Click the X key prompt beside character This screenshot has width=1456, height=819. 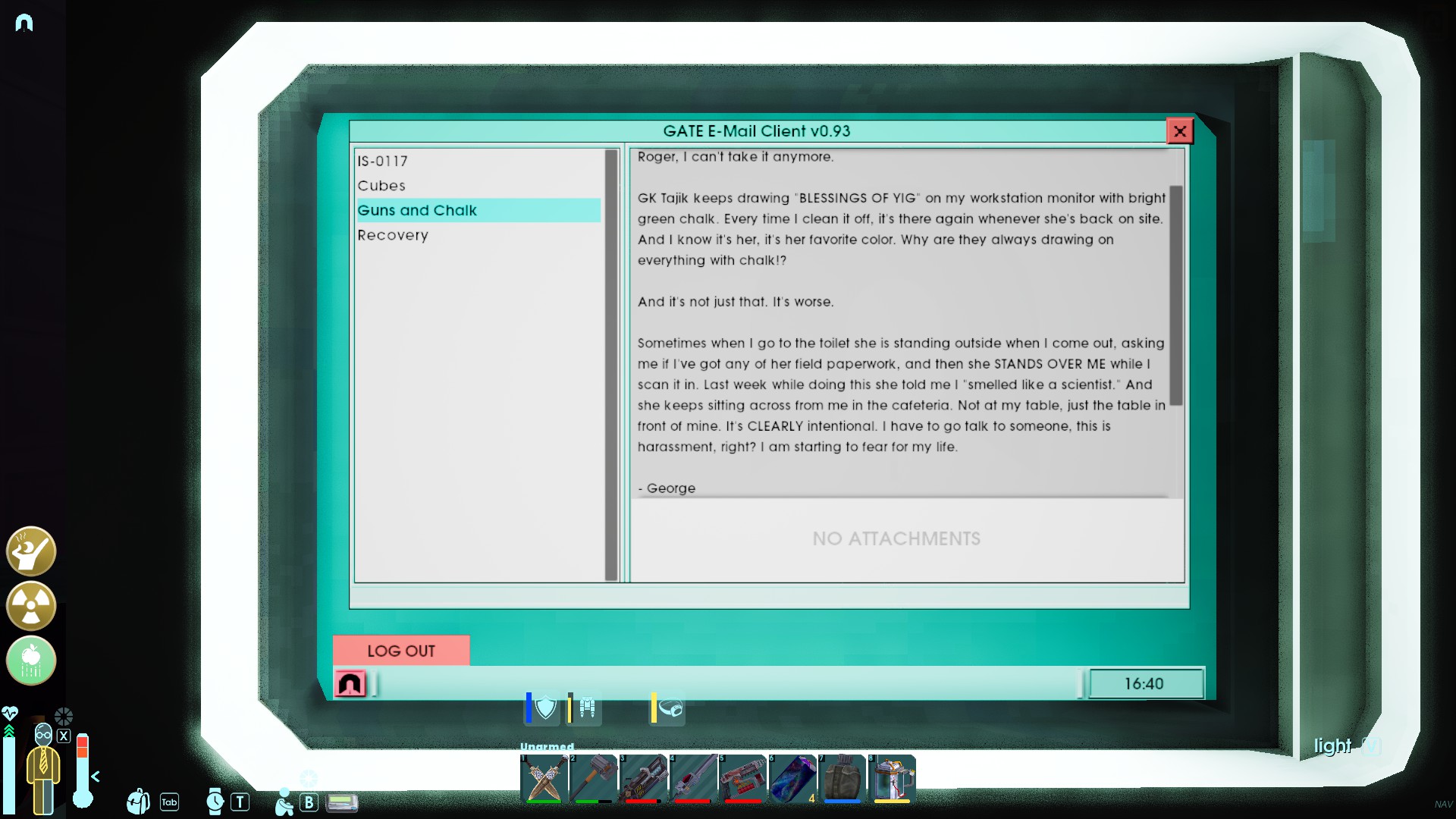coord(64,736)
